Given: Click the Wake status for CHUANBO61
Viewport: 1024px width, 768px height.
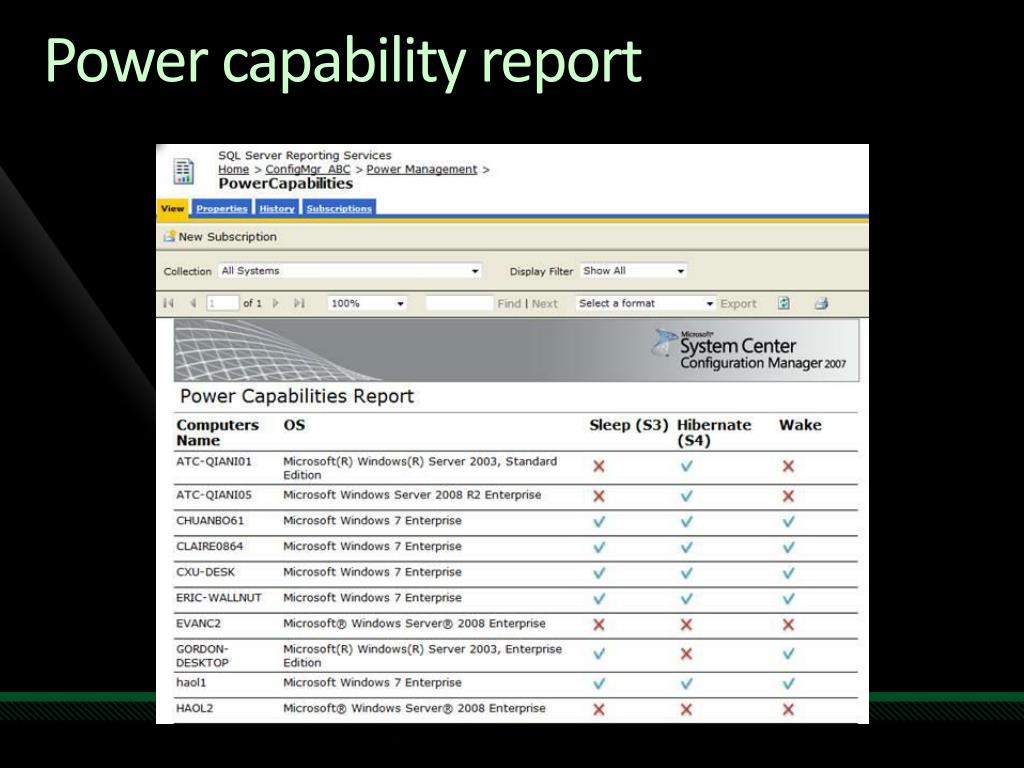Looking at the screenshot, I should click(x=788, y=522).
